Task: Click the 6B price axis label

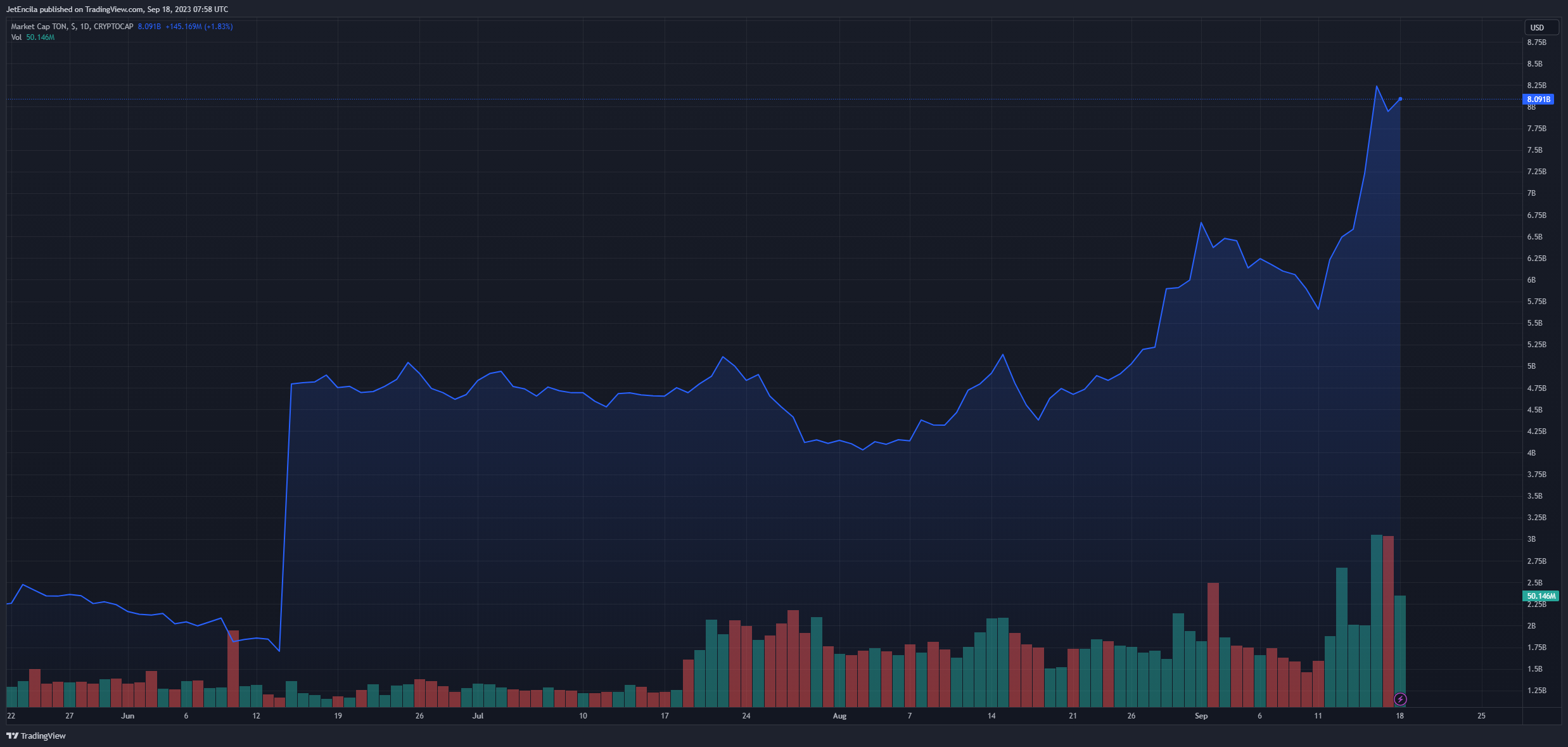Action: pyautogui.click(x=1532, y=280)
